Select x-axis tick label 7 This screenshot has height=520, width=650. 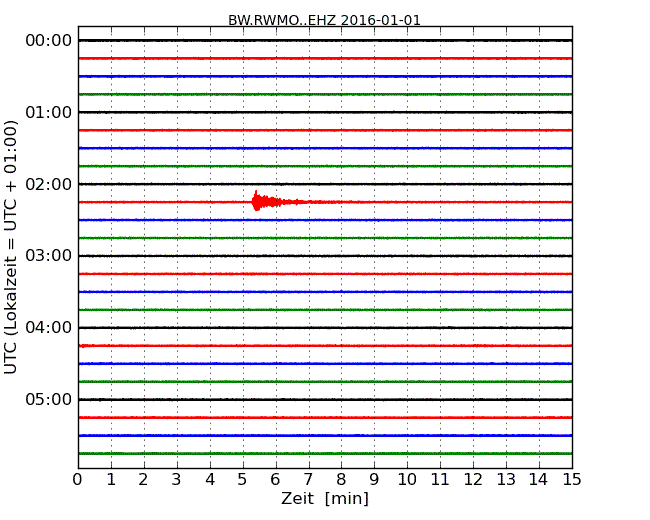click(308, 480)
